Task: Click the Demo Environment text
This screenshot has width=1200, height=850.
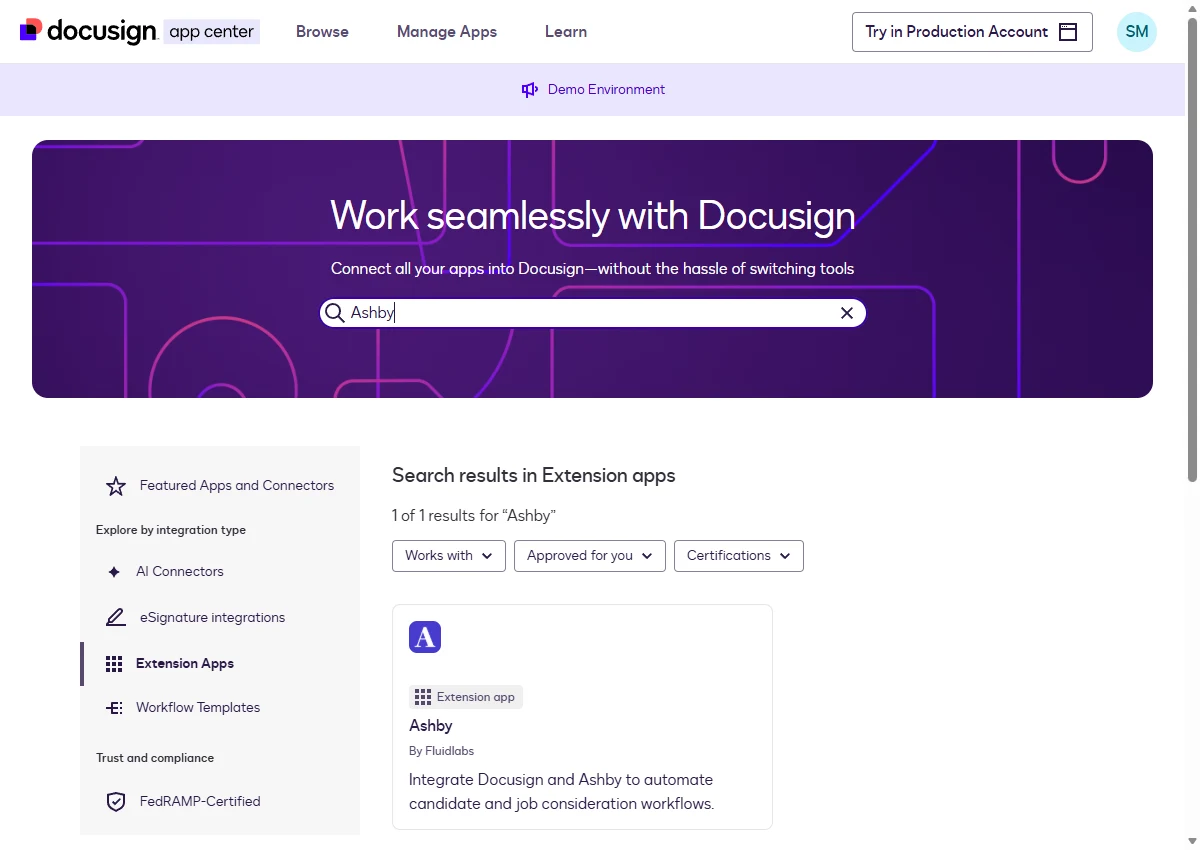Action: point(606,90)
